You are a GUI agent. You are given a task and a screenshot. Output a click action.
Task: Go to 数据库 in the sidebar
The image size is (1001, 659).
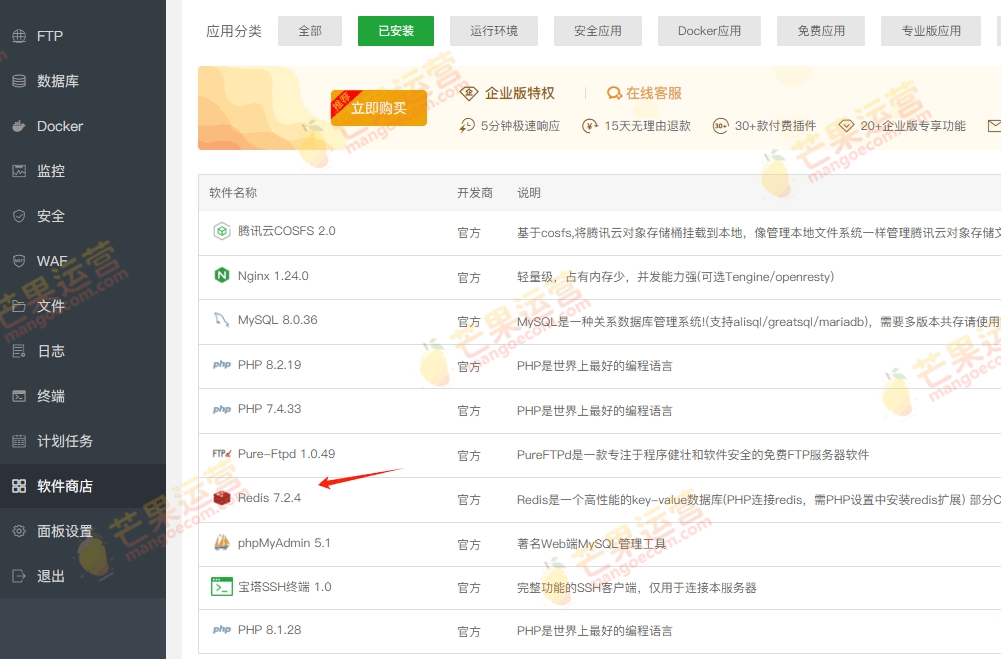(57, 81)
